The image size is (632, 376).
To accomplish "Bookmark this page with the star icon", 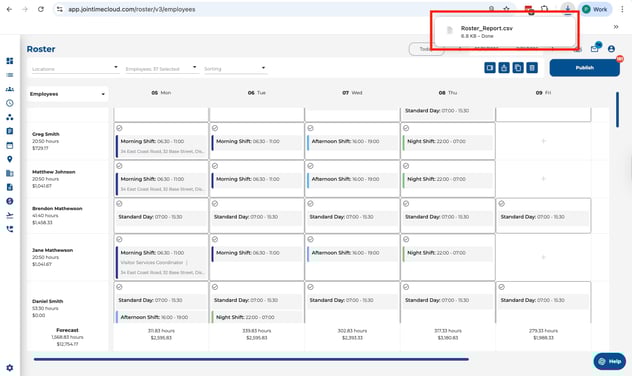I will (x=507, y=9).
